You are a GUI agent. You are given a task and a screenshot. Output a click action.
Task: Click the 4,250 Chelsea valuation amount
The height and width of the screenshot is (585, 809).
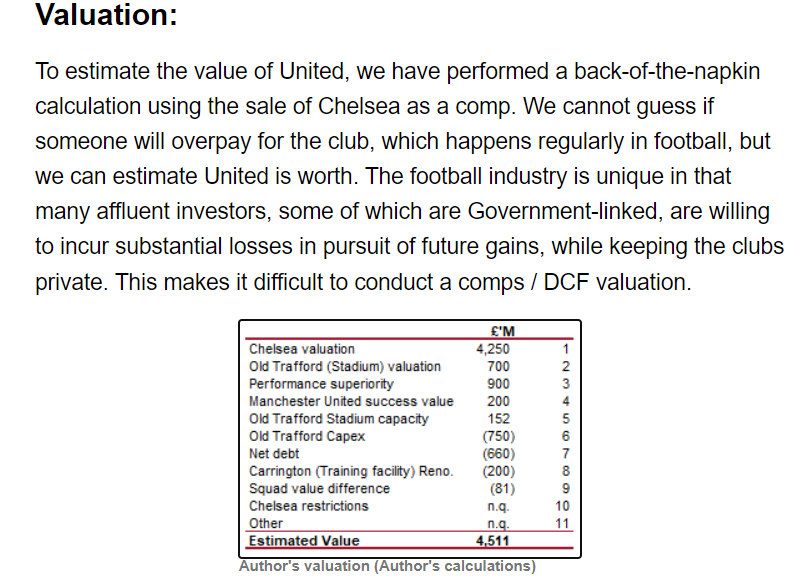tap(493, 349)
